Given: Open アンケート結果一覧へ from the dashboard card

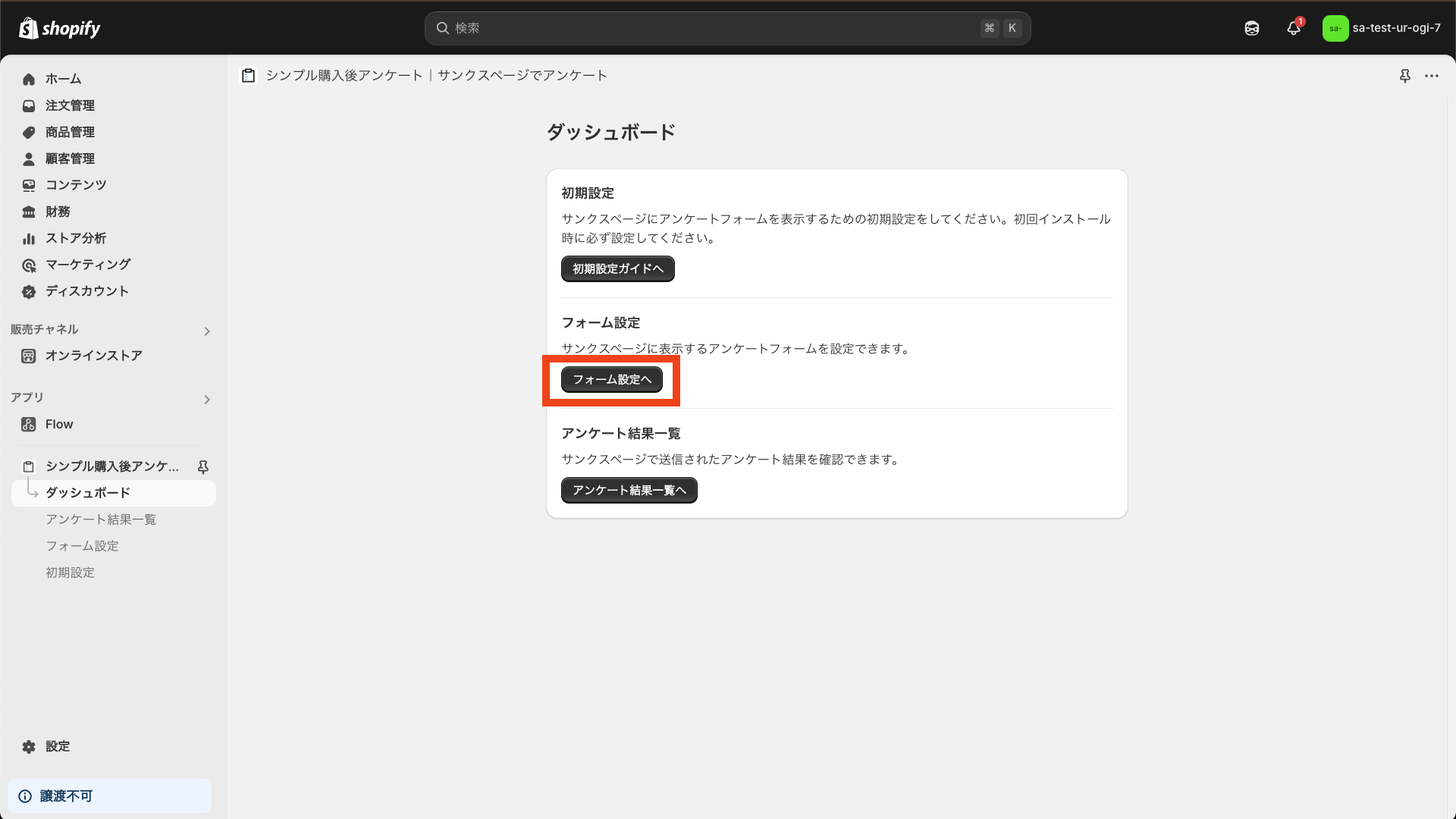Looking at the screenshot, I should pos(628,490).
